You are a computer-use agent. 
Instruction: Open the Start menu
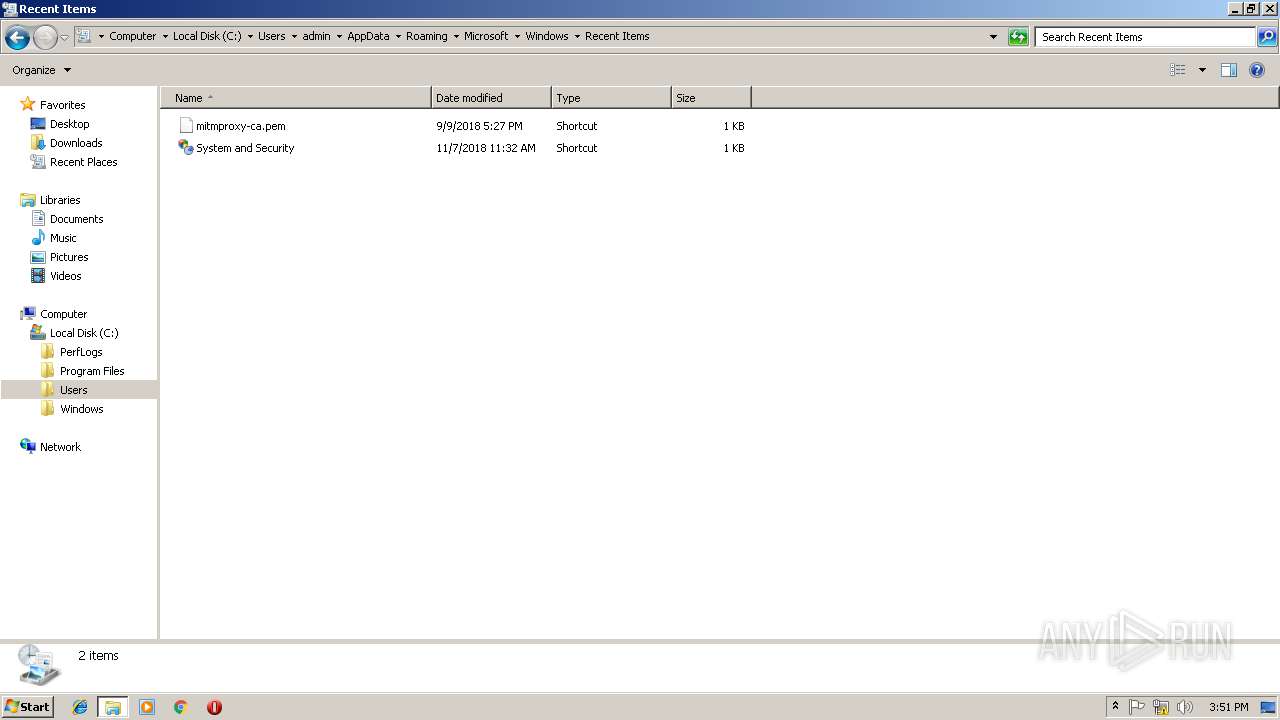27,706
